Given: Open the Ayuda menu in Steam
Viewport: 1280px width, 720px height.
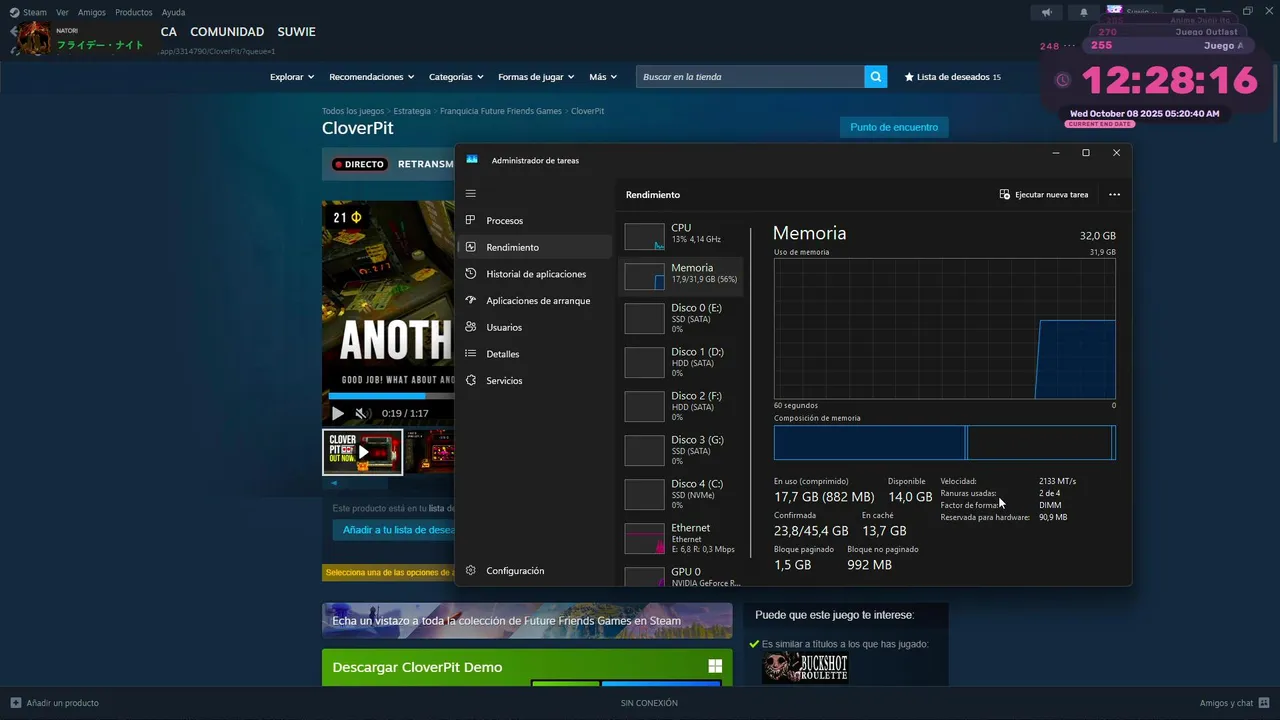Looking at the screenshot, I should (173, 13).
